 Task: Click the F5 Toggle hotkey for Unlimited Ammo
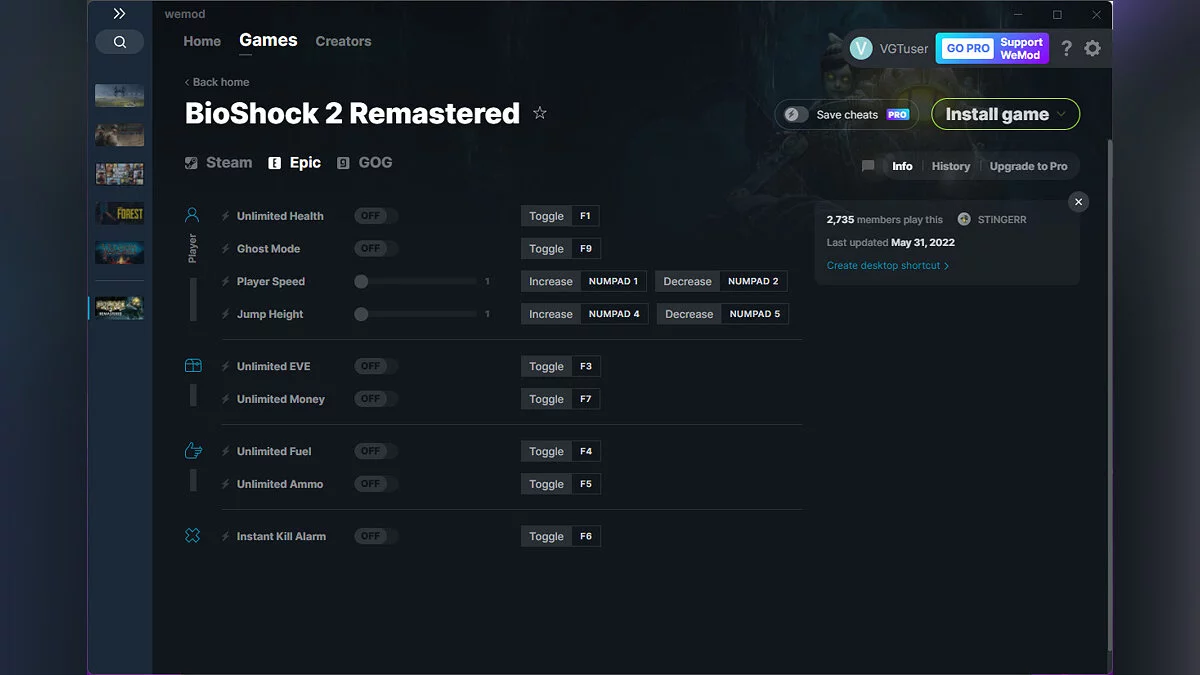(x=560, y=484)
